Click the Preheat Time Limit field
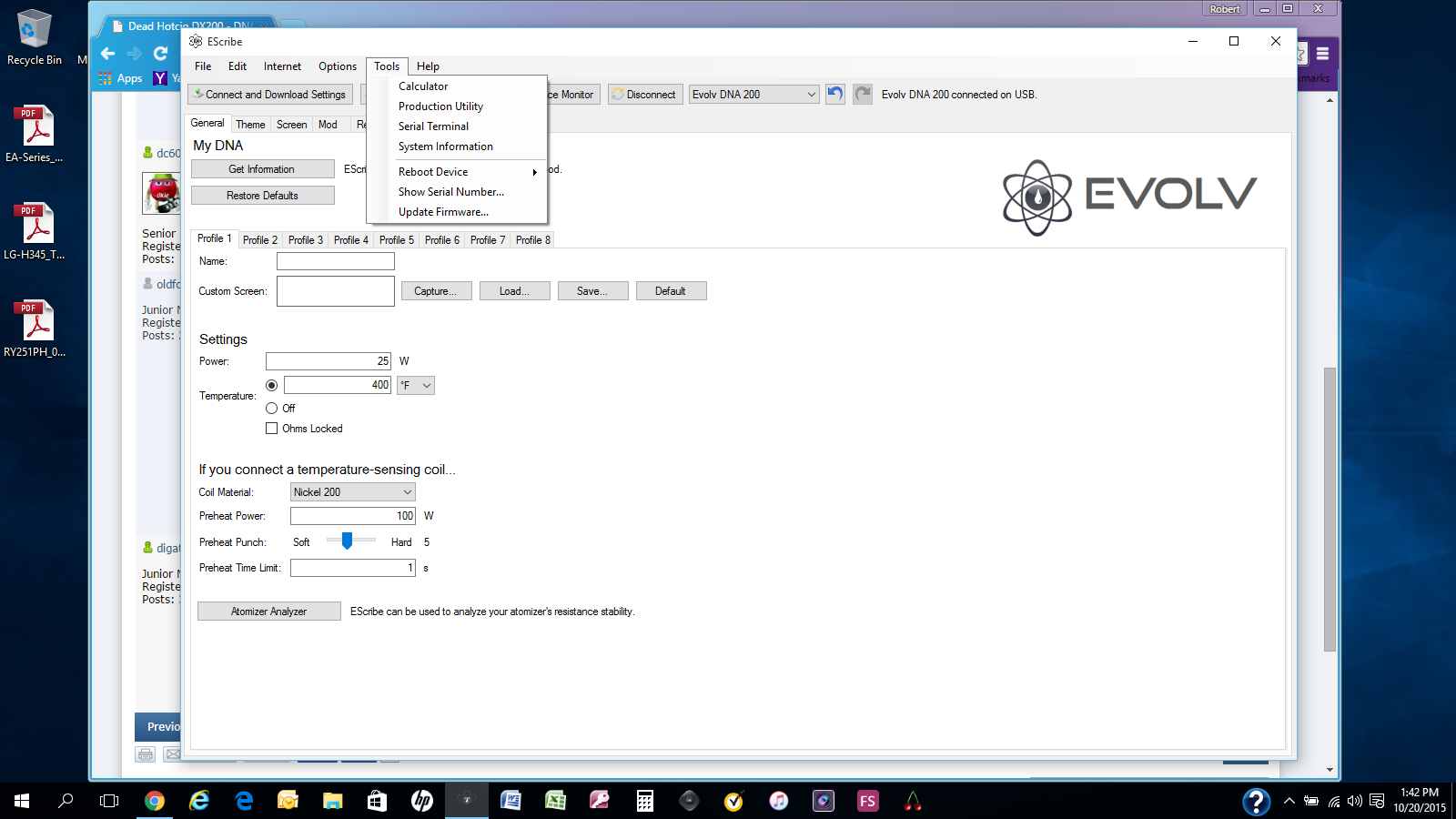Image resolution: width=1456 pixels, height=819 pixels. coord(353,568)
